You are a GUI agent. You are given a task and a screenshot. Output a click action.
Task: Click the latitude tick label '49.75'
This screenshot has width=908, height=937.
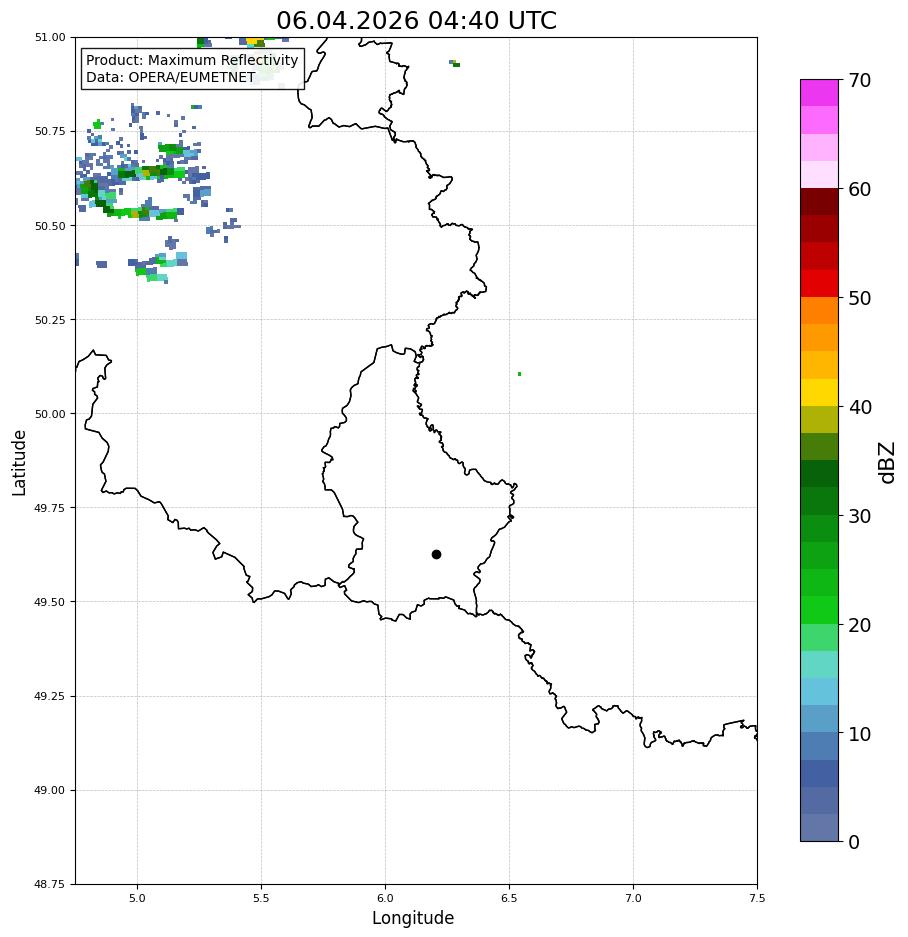tap(50, 507)
